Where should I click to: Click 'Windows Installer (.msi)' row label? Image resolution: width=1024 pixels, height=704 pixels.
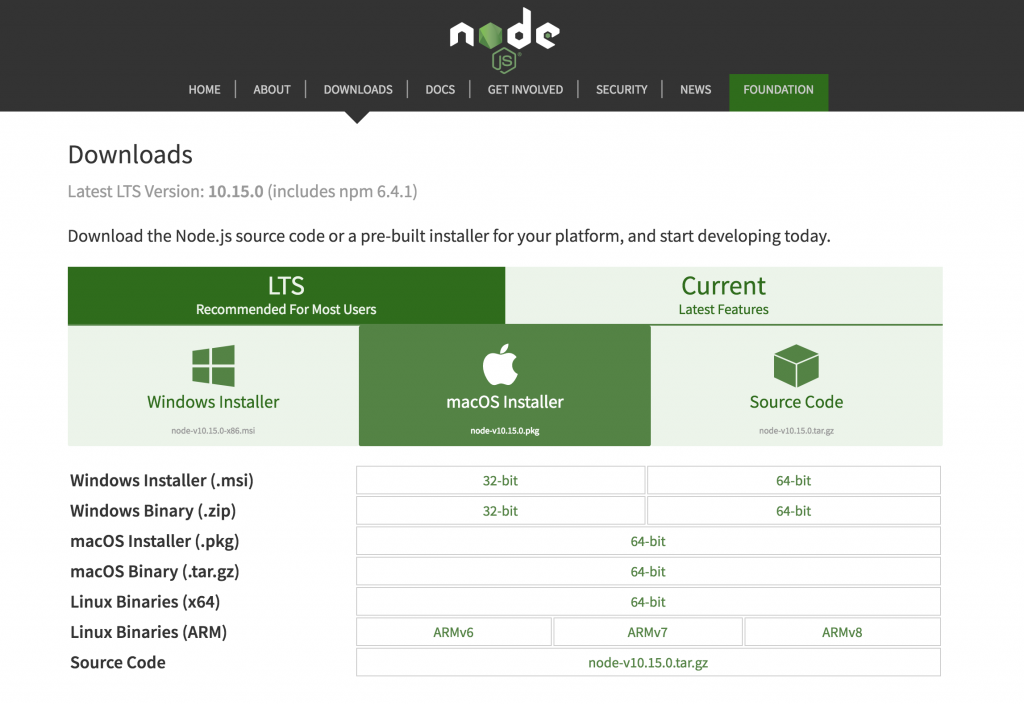pos(161,481)
